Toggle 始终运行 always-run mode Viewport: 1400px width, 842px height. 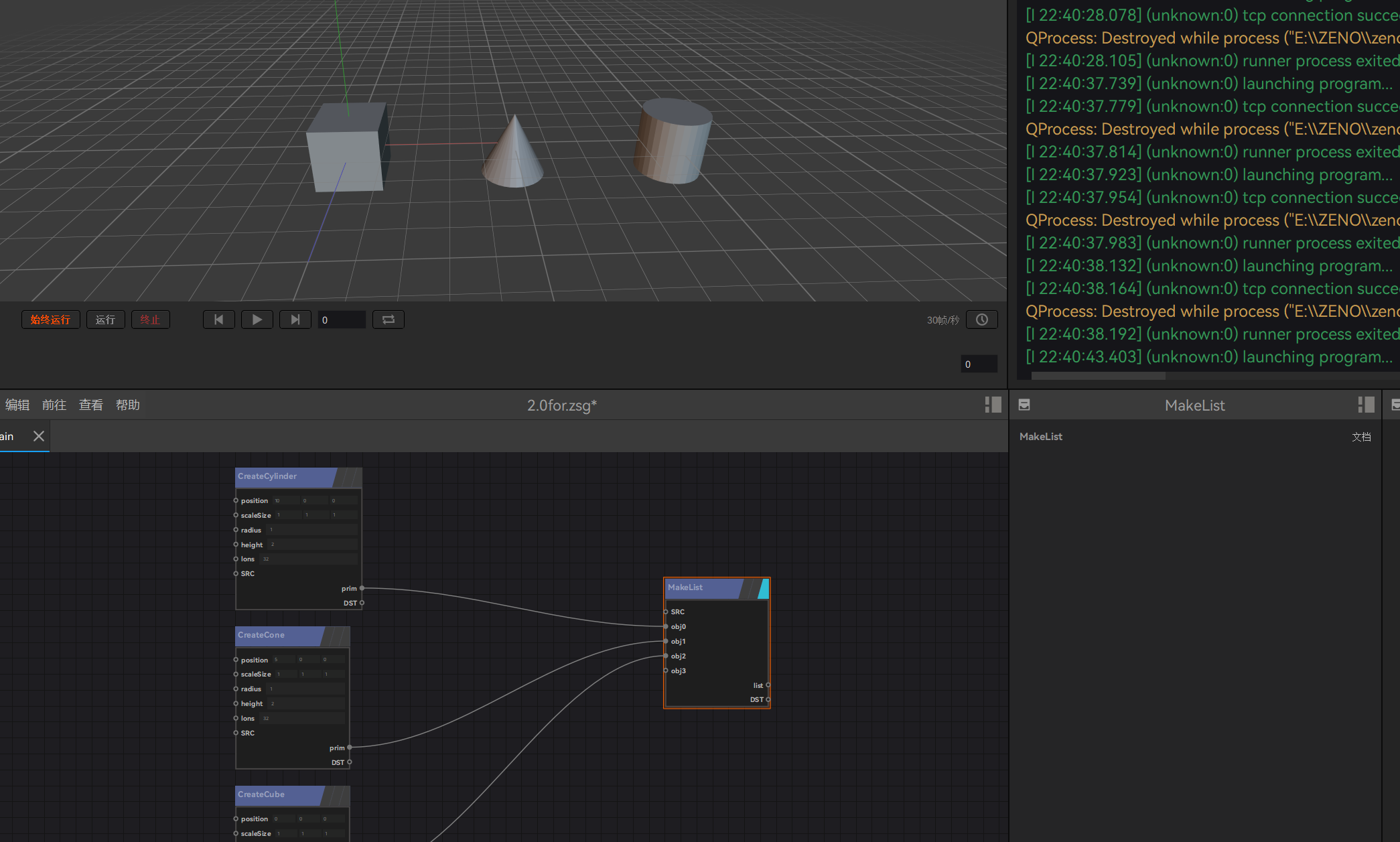click(x=50, y=320)
